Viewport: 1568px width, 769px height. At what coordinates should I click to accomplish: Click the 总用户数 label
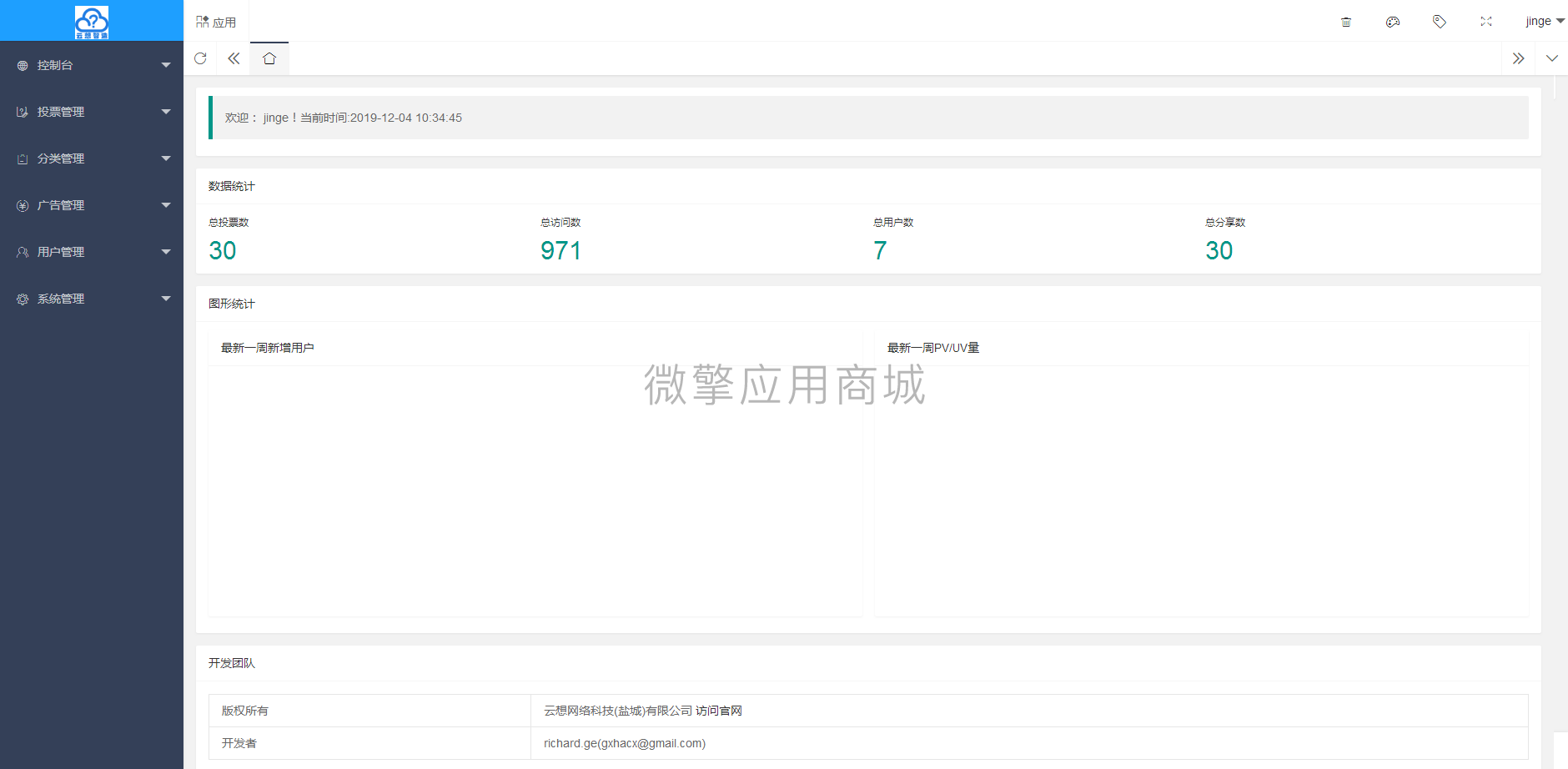pos(893,222)
